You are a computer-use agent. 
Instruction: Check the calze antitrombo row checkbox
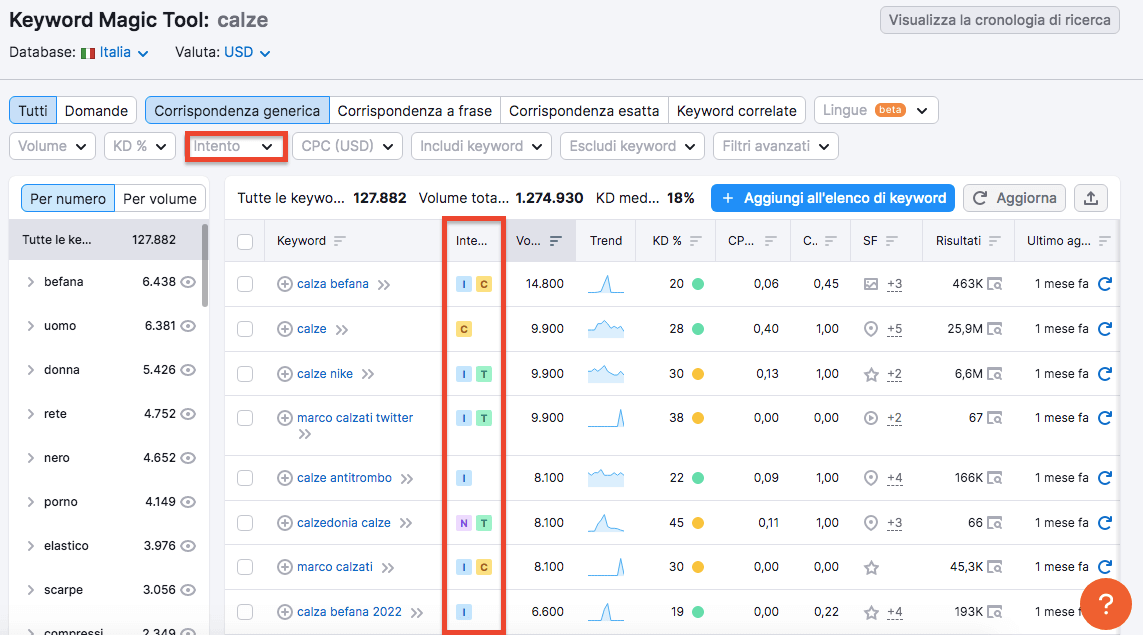pos(245,478)
